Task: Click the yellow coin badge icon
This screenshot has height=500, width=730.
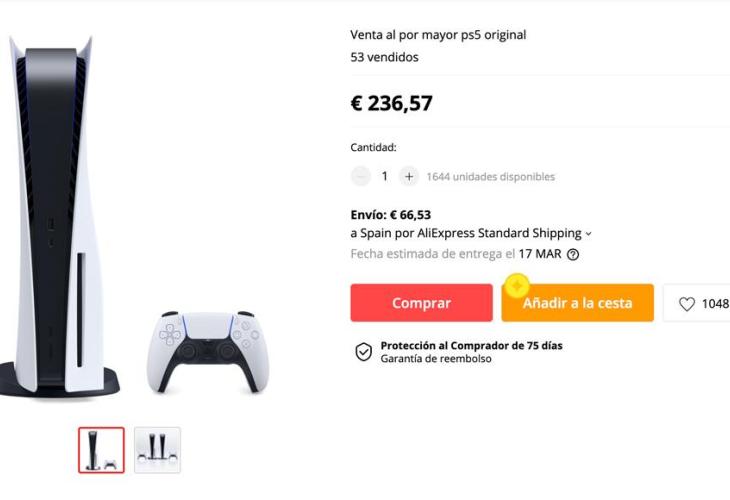Action: coord(516,285)
